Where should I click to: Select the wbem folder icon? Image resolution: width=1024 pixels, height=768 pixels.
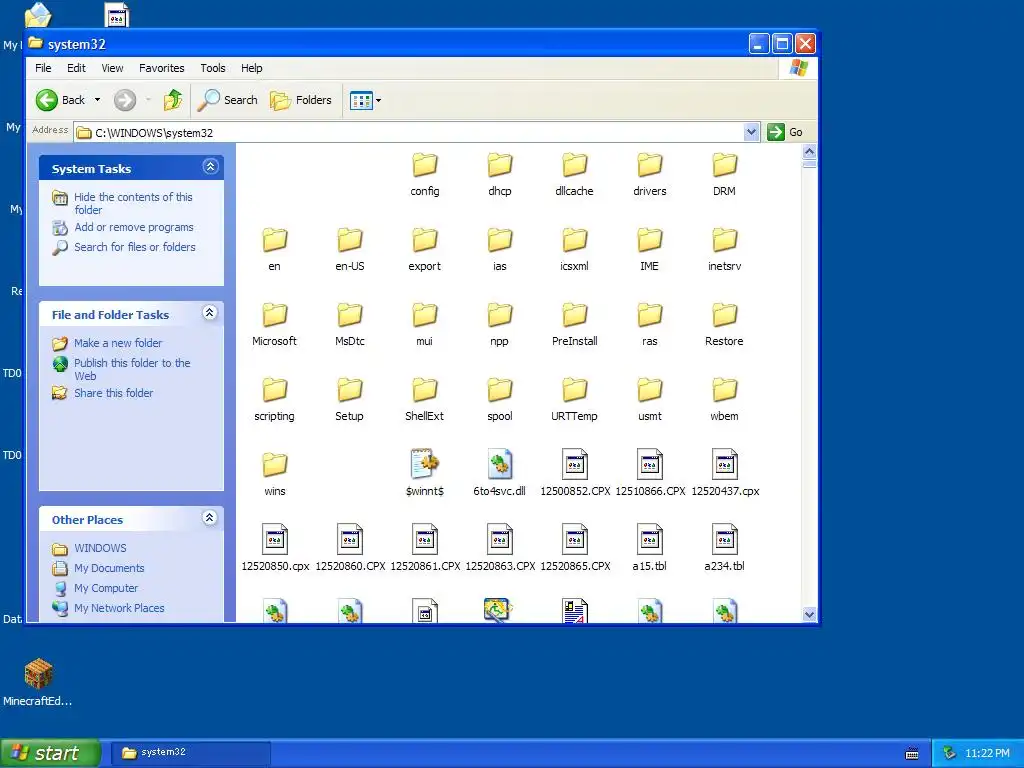pyautogui.click(x=724, y=391)
